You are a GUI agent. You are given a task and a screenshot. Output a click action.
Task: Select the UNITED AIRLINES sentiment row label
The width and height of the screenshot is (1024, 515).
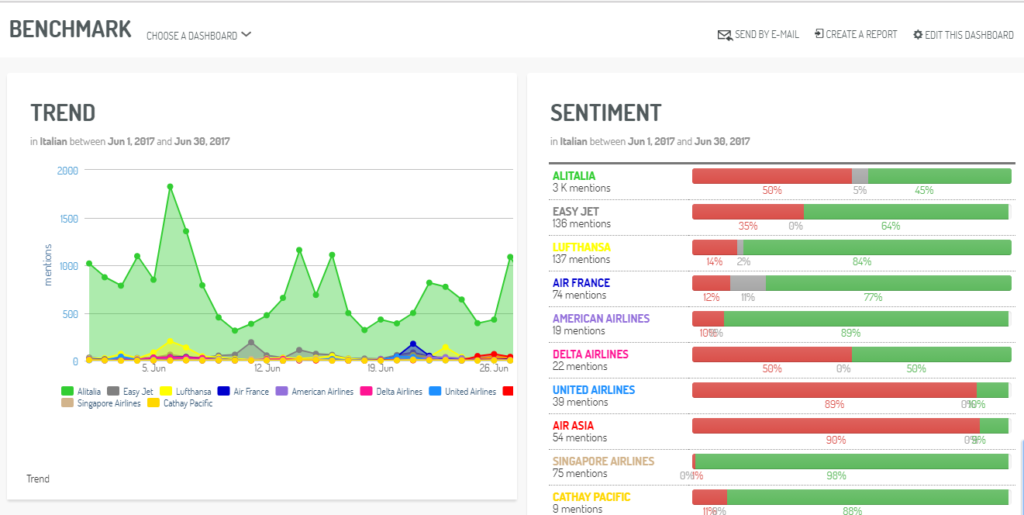point(594,390)
